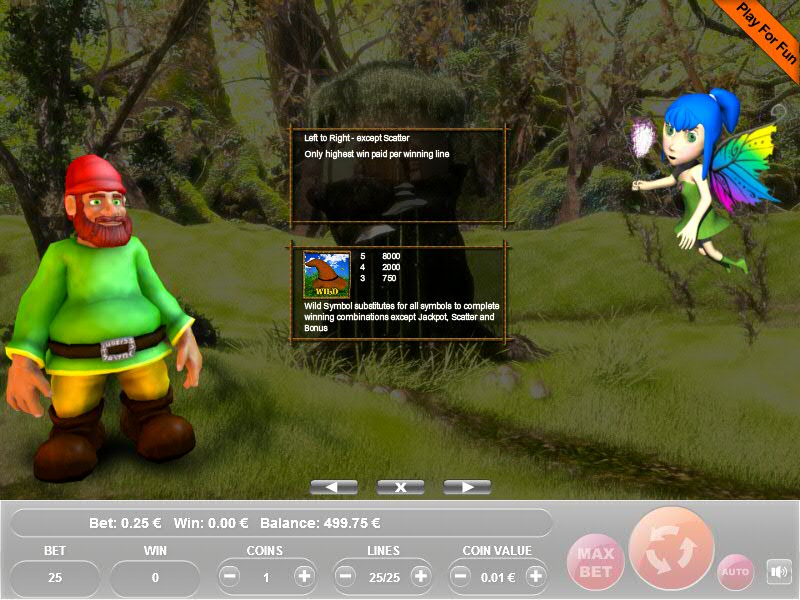
Task: Close the paytable info screen
Action: pyautogui.click(x=400, y=487)
